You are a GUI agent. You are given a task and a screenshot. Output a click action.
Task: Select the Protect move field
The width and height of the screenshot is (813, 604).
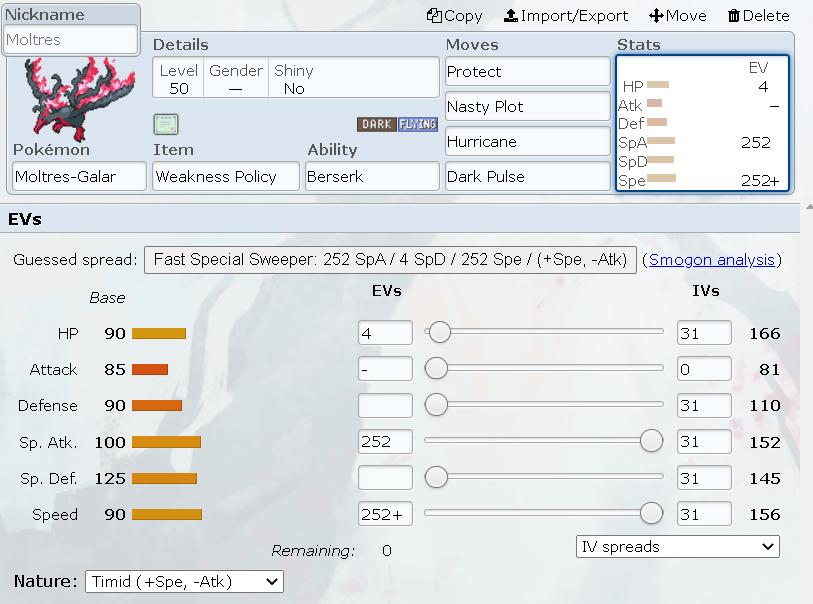tap(527, 72)
